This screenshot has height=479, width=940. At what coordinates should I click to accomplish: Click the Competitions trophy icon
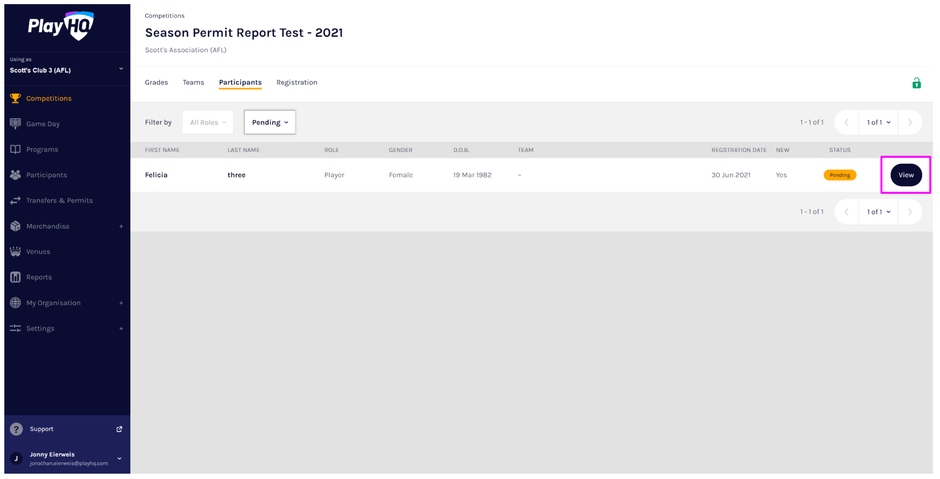tap(15, 98)
